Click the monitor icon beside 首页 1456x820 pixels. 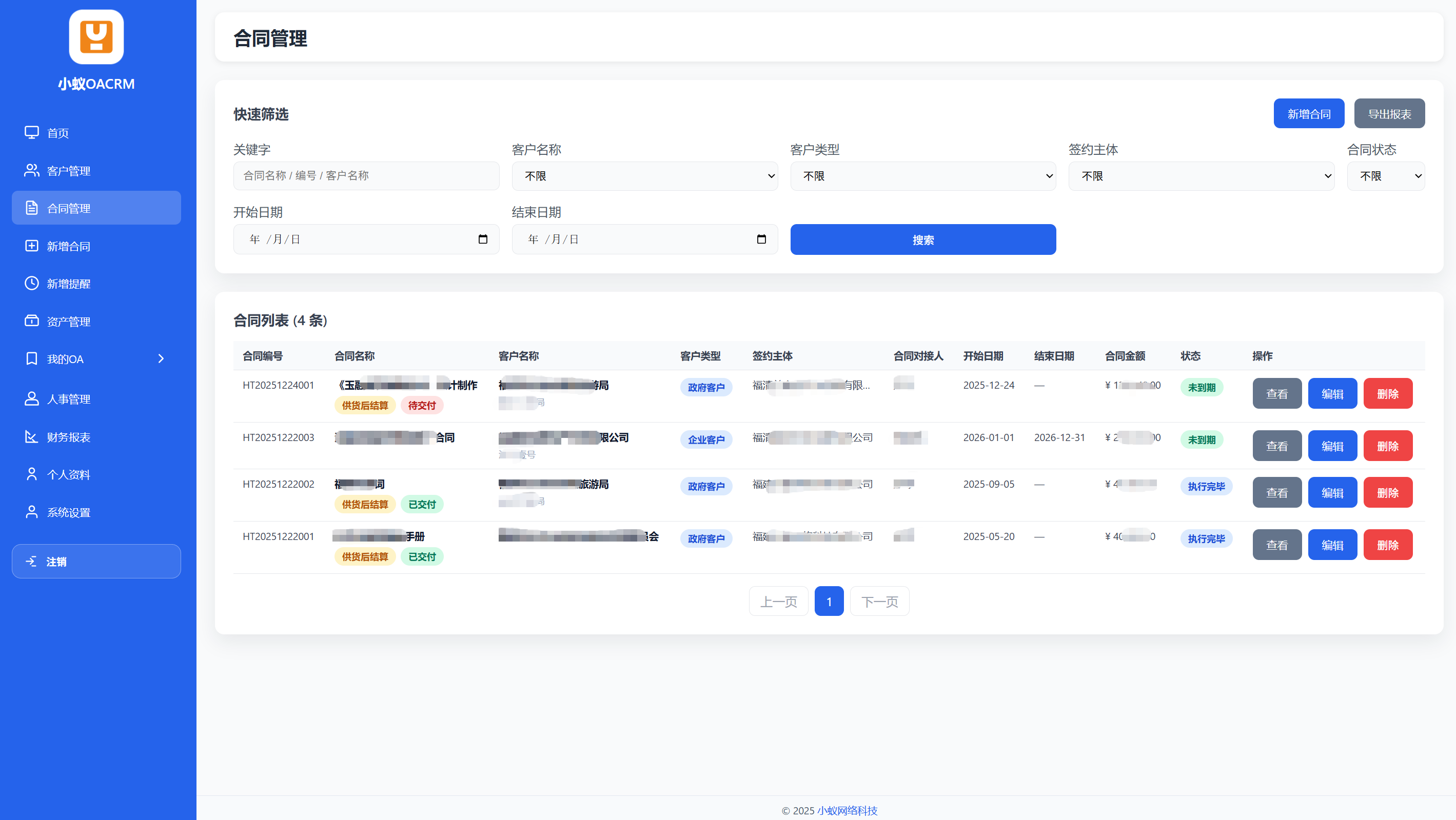pos(32,132)
